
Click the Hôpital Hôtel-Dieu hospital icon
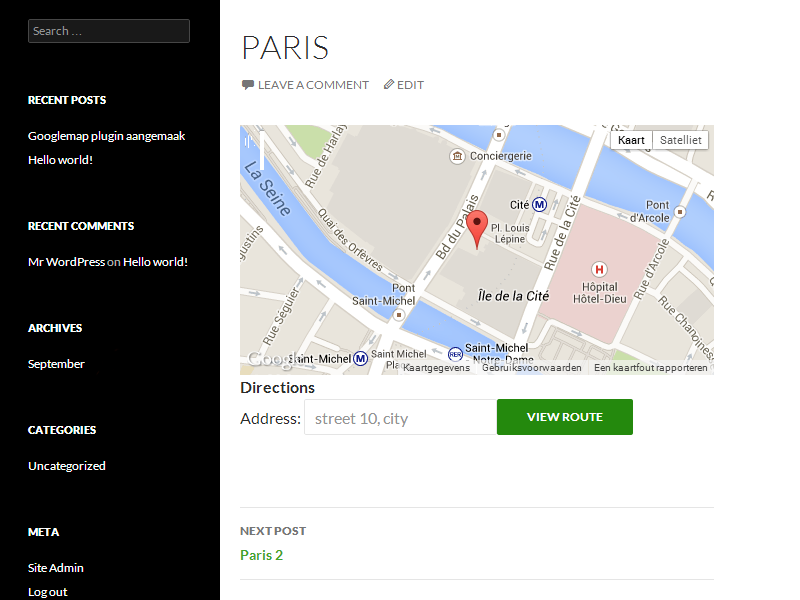tap(599, 269)
